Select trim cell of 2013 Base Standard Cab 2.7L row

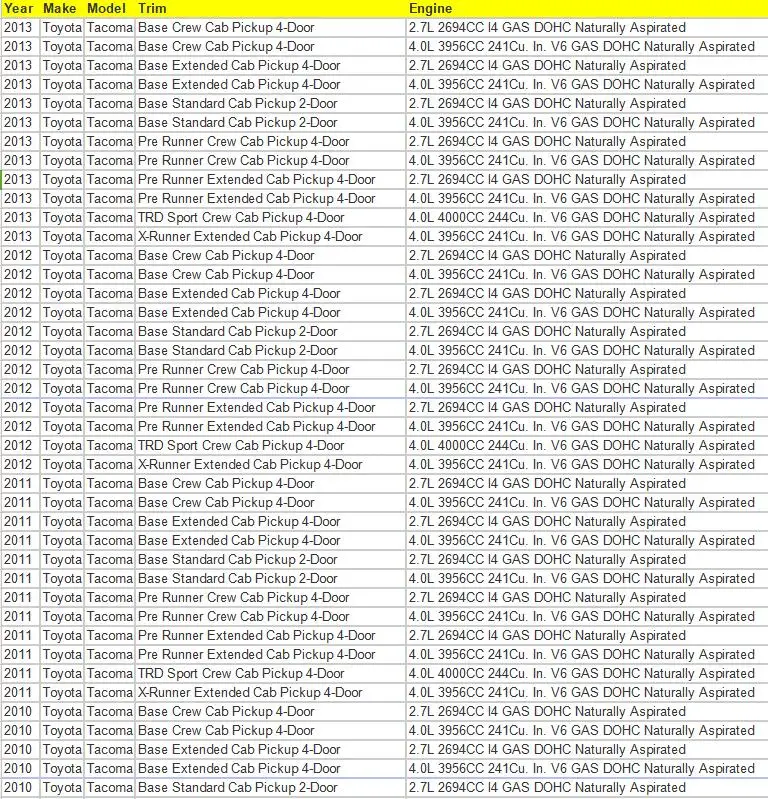[x=270, y=103]
